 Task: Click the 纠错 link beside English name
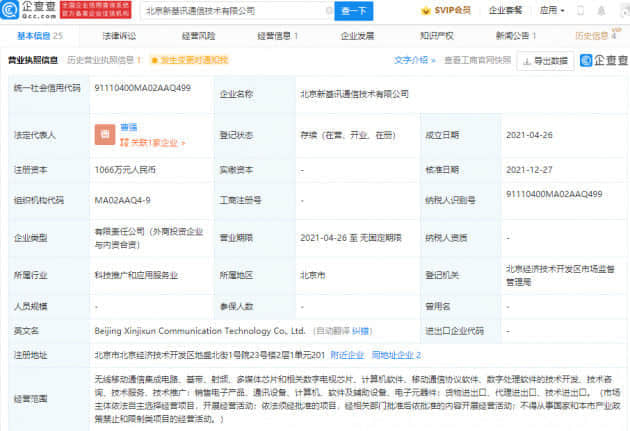(360, 331)
